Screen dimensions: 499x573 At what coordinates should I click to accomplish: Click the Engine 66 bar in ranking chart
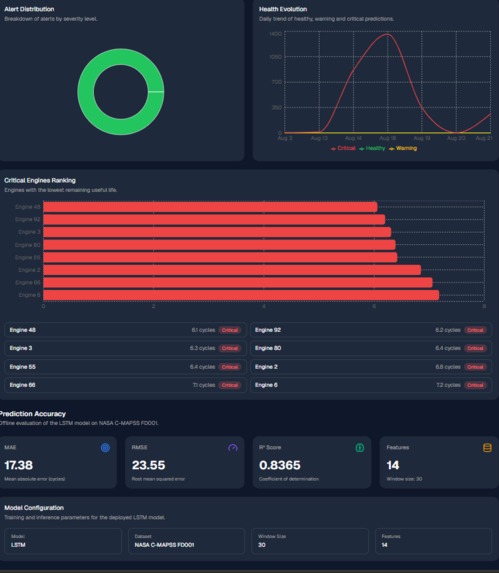pos(238,282)
